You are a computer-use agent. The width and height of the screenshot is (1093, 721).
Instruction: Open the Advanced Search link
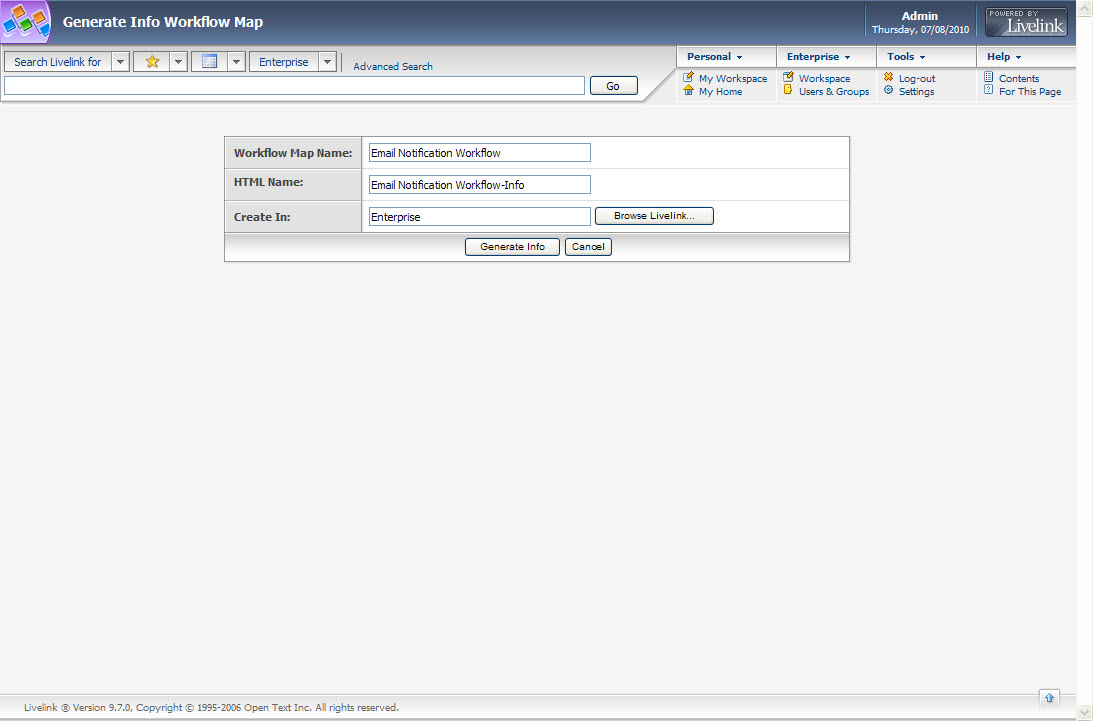tap(393, 67)
